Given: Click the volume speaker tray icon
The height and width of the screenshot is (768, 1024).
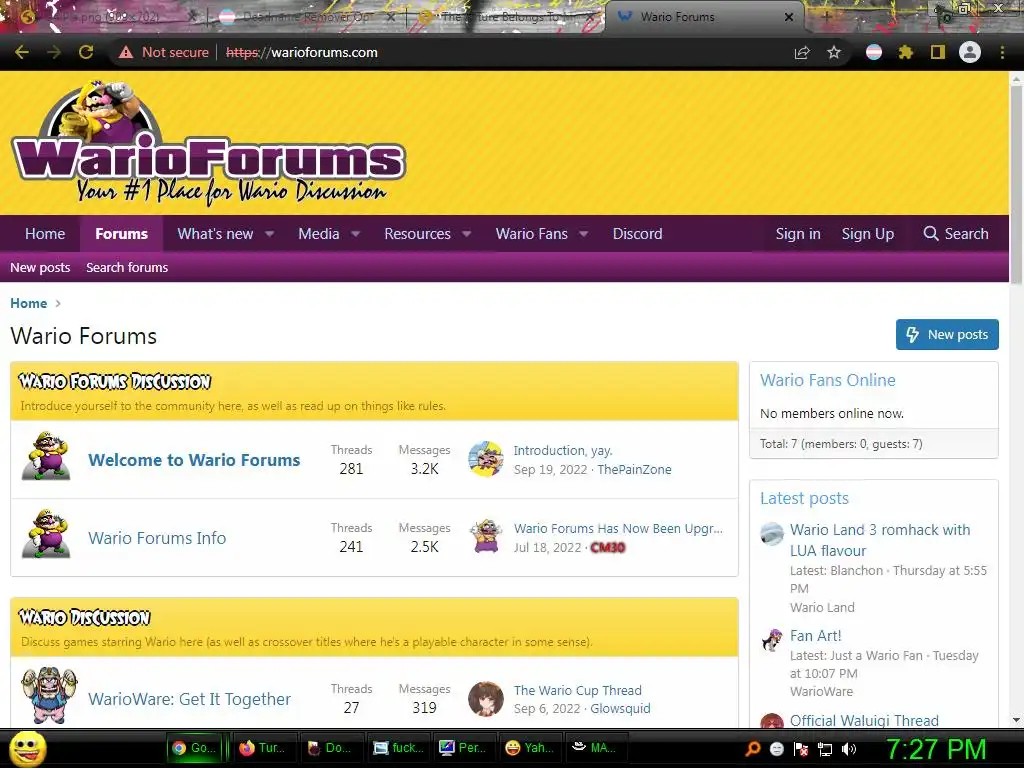Looking at the screenshot, I should point(849,749).
